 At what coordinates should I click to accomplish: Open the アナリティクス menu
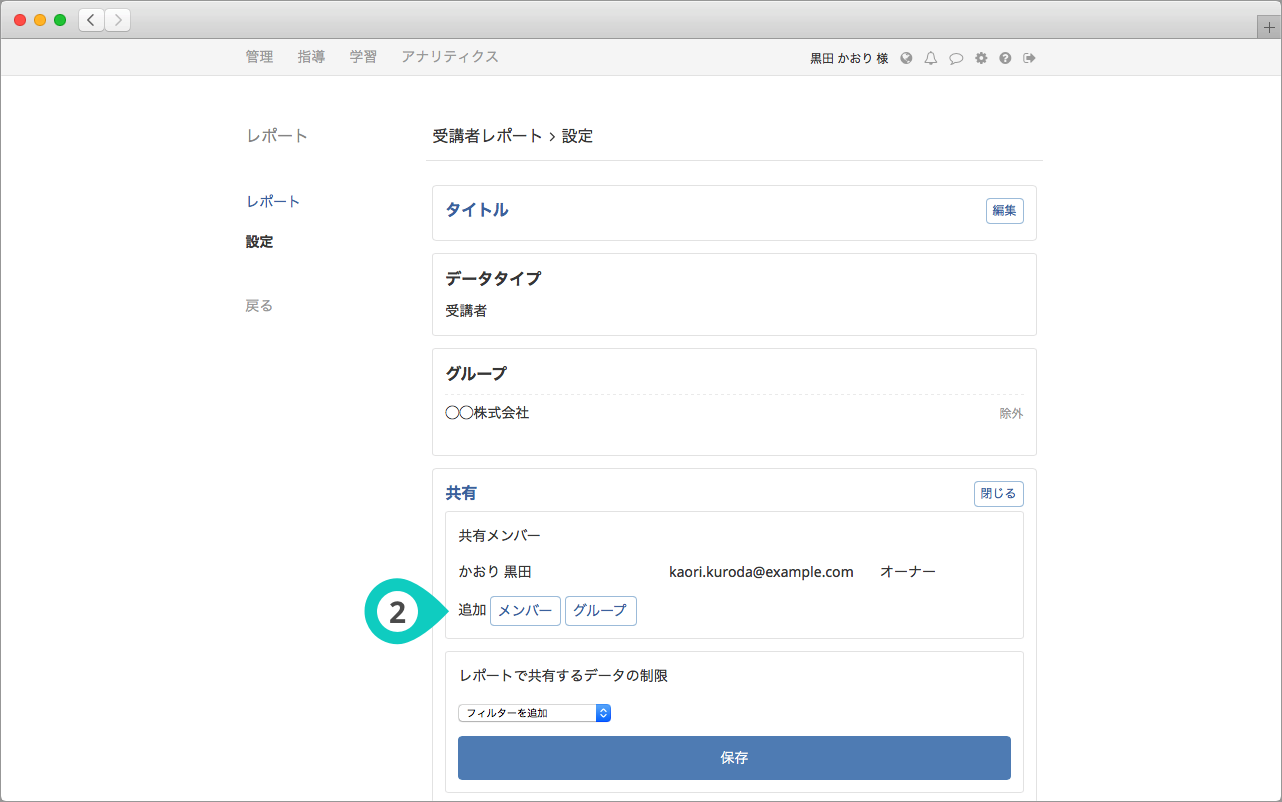point(449,57)
